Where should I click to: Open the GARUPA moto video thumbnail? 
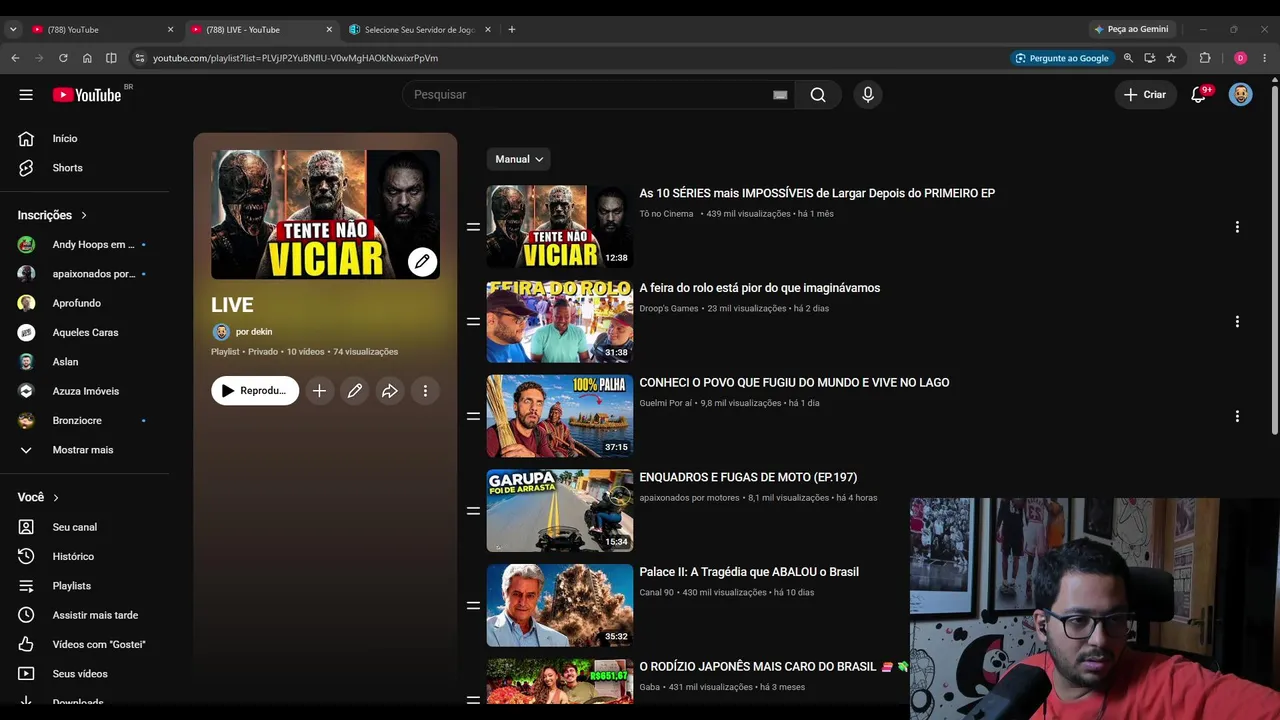(560, 511)
